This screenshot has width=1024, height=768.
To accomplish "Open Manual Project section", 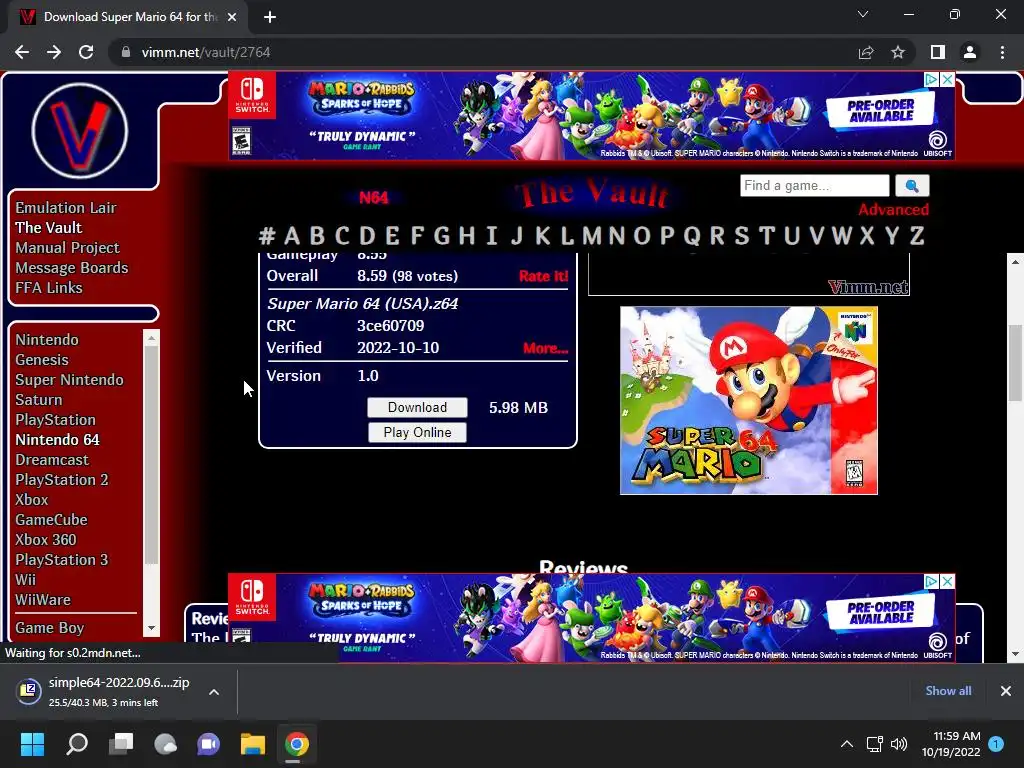I will [x=67, y=248].
